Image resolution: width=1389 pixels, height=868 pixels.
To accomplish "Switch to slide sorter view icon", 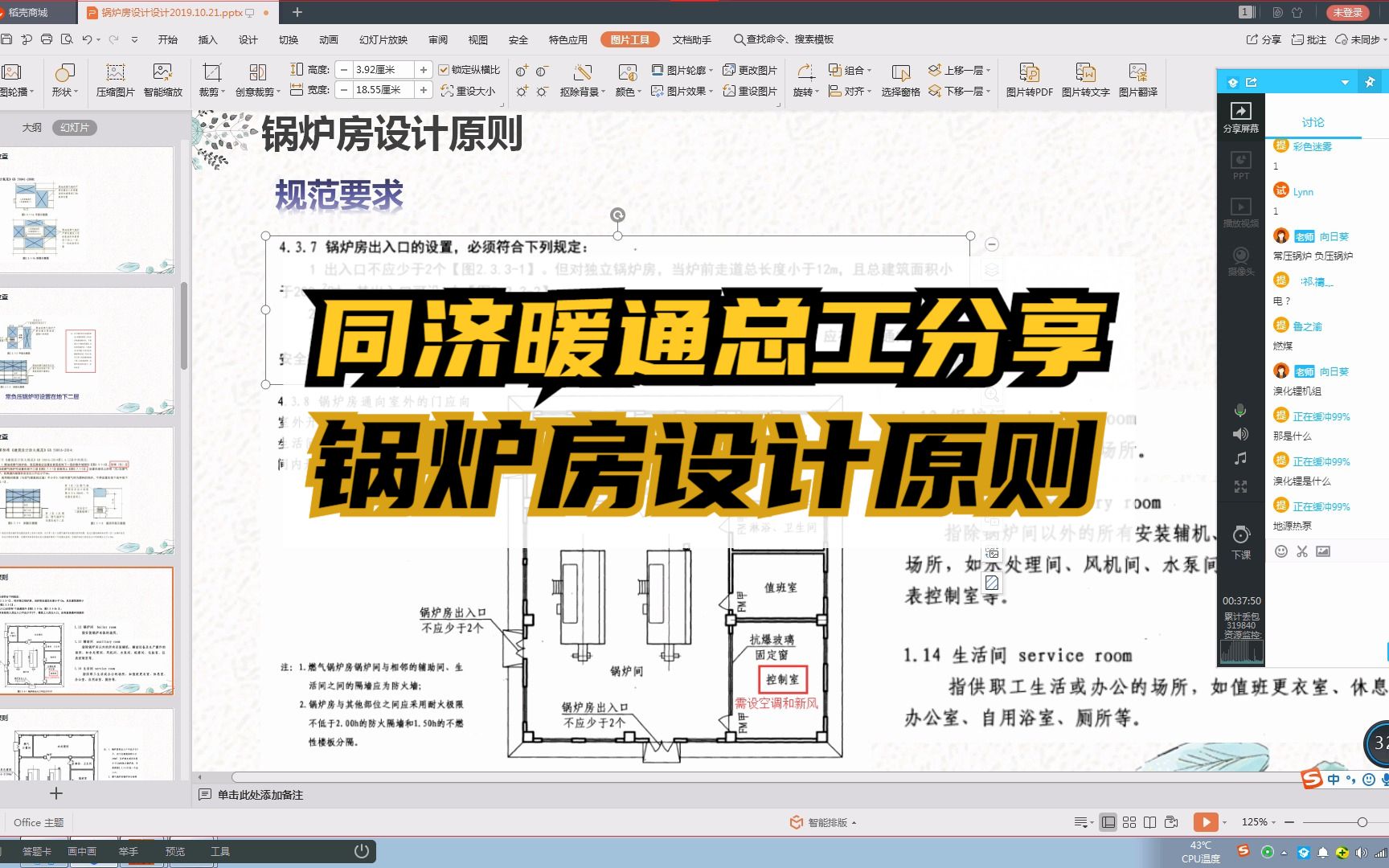I will coord(1129,822).
